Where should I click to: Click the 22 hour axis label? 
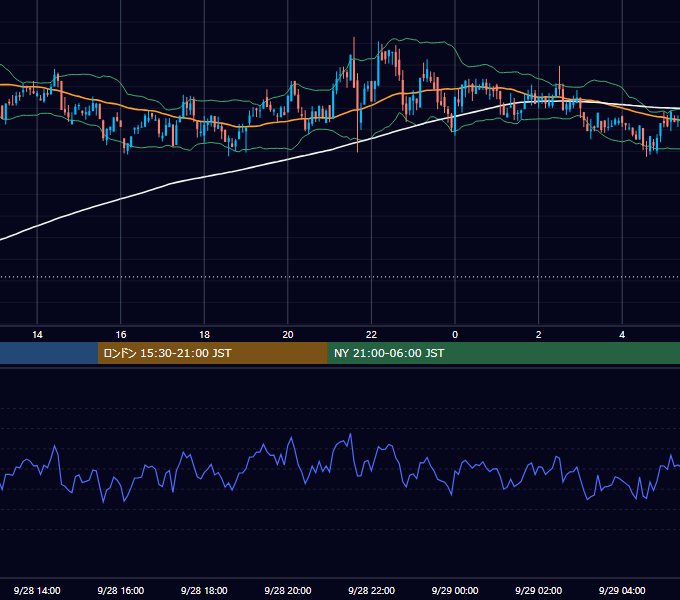[x=371, y=335]
